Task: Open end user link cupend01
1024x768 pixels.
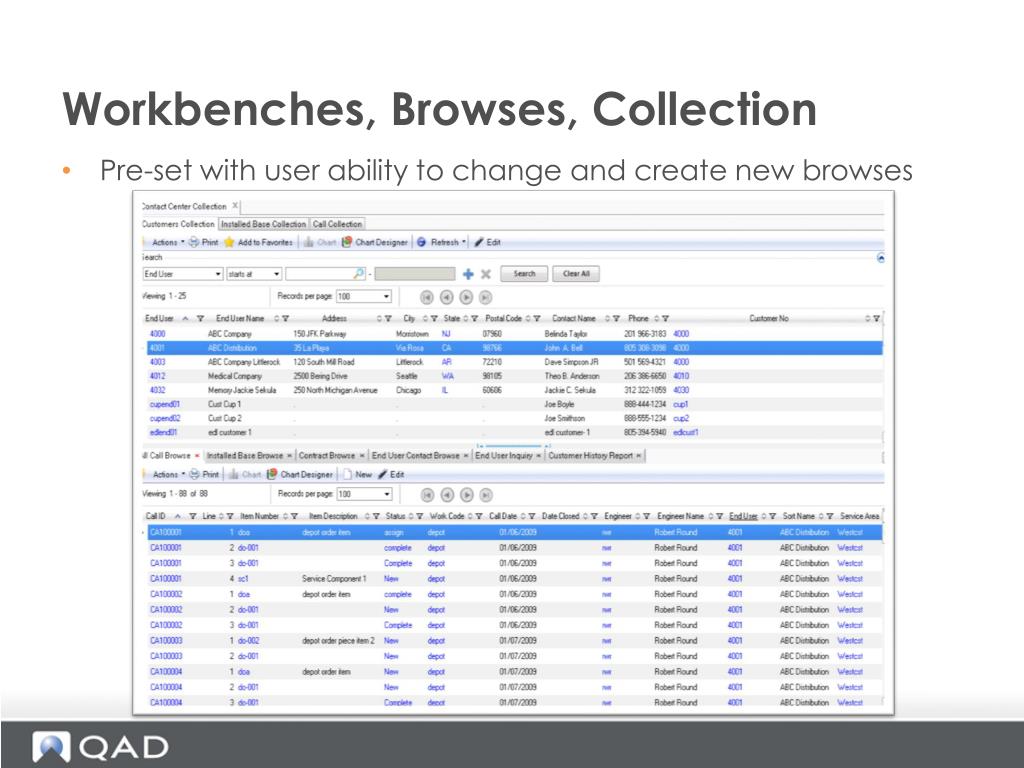Action: [165, 404]
